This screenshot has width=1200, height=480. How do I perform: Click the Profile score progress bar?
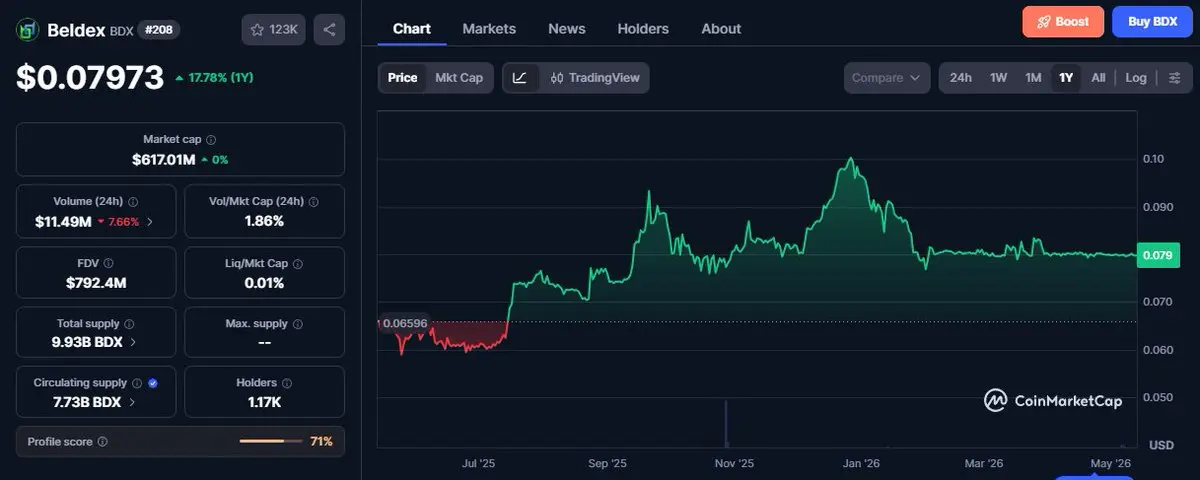click(x=270, y=441)
